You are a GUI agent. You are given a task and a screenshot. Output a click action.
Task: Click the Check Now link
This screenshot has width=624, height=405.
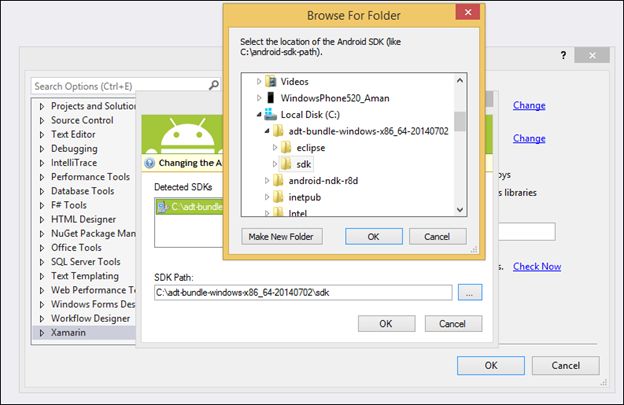pyautogui.click(x=537, y=267)
